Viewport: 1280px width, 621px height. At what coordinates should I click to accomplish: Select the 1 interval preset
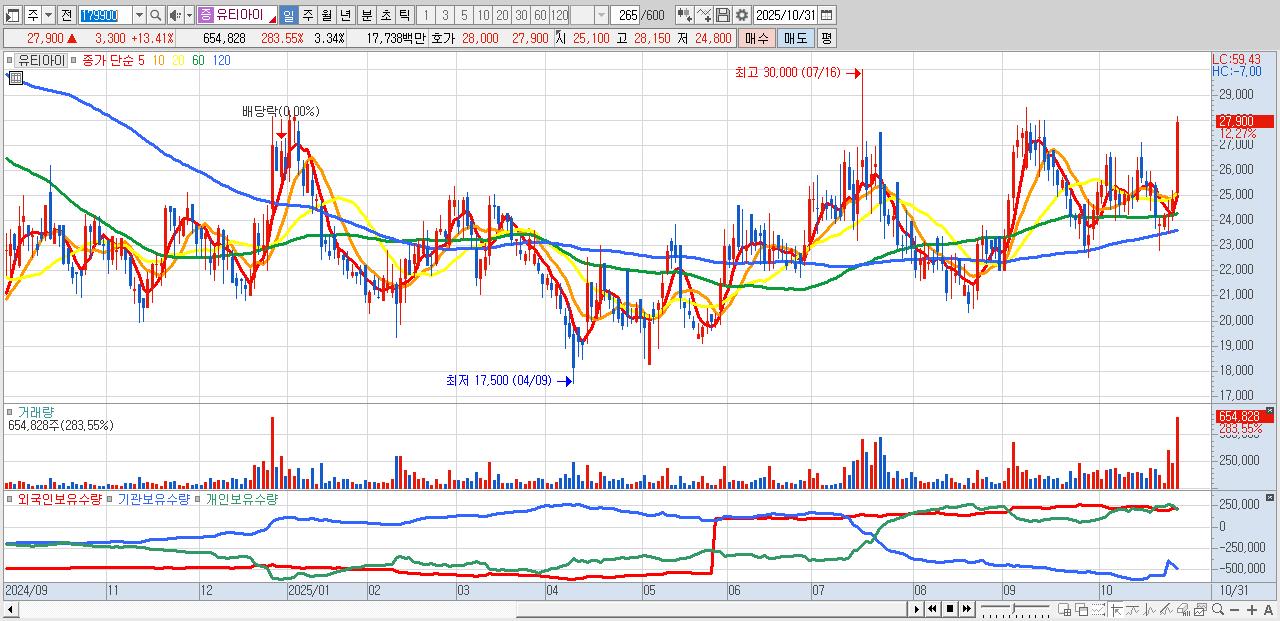[x=425, y=15]
